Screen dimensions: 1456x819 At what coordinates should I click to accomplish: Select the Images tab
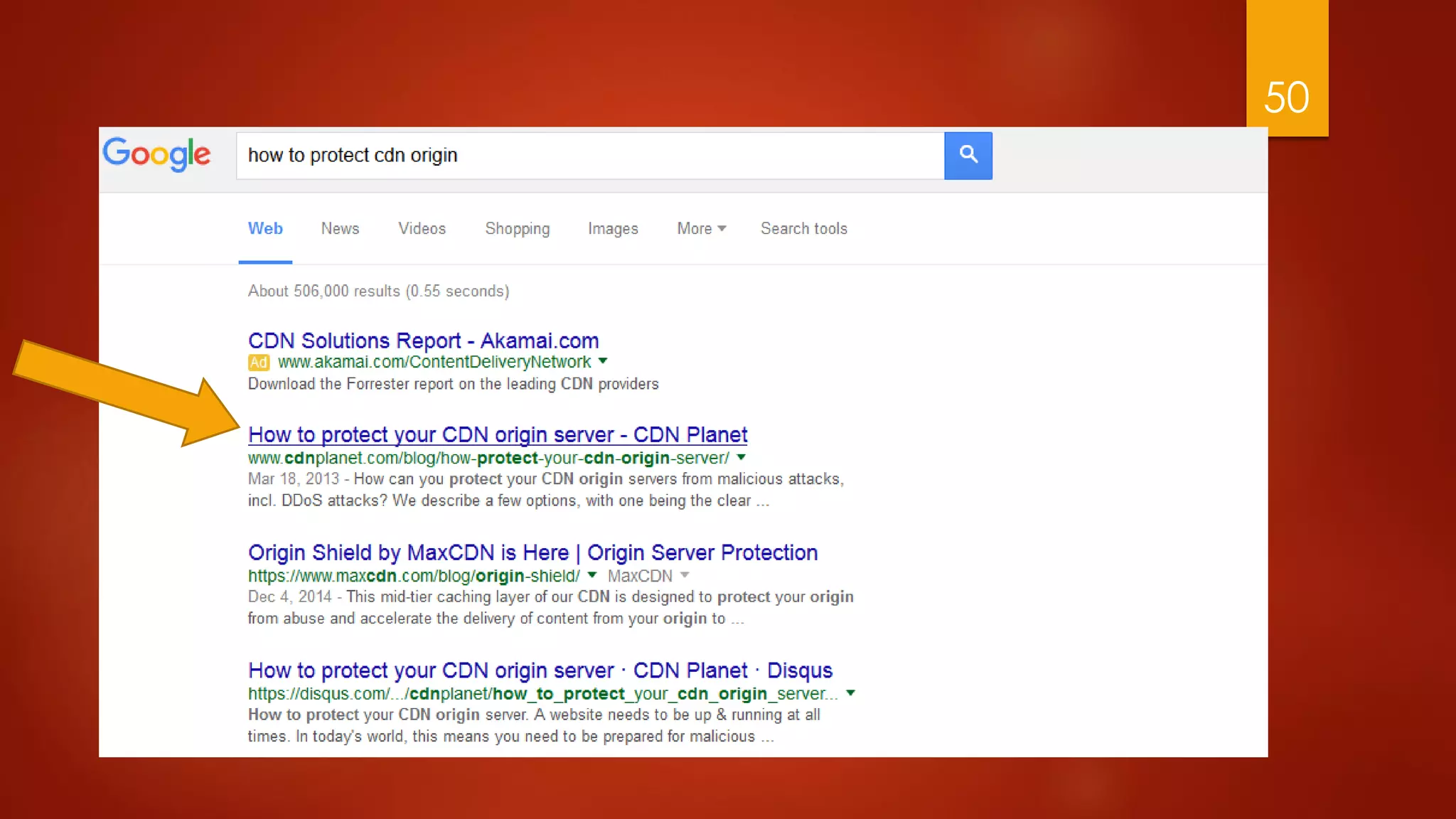(613, 229)
